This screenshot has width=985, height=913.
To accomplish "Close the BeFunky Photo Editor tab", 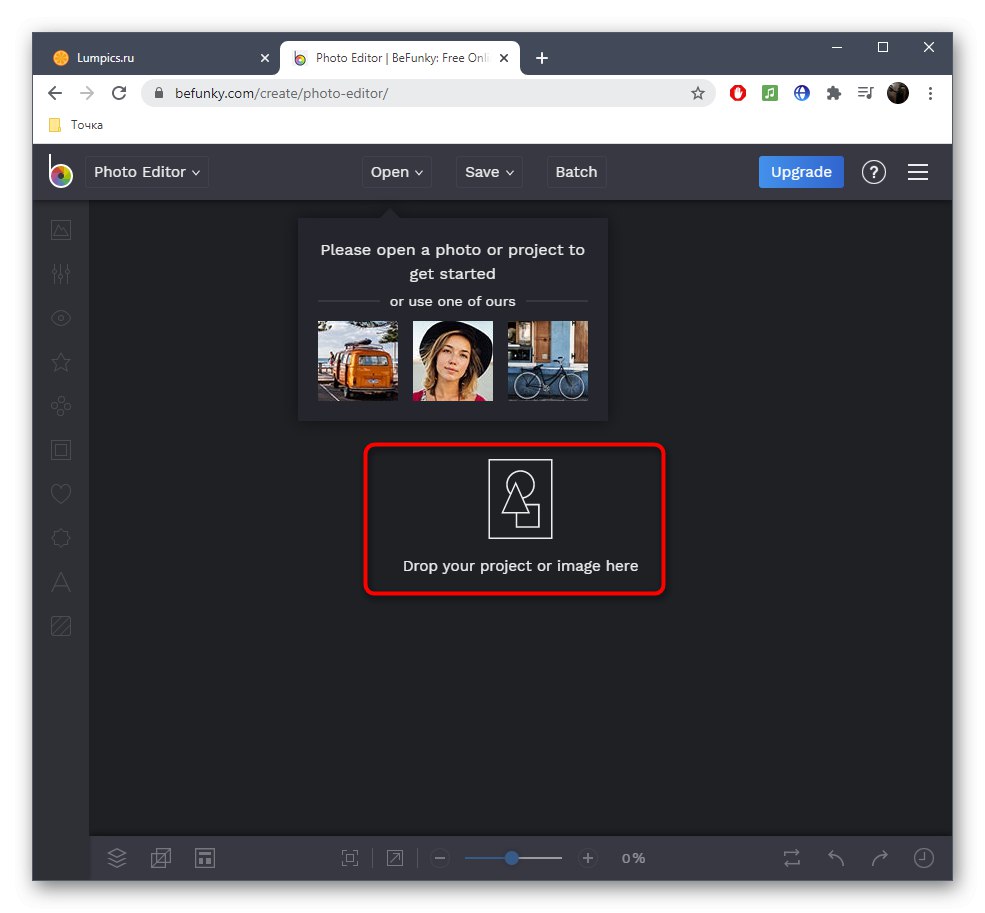I will [x=504, y=58].
